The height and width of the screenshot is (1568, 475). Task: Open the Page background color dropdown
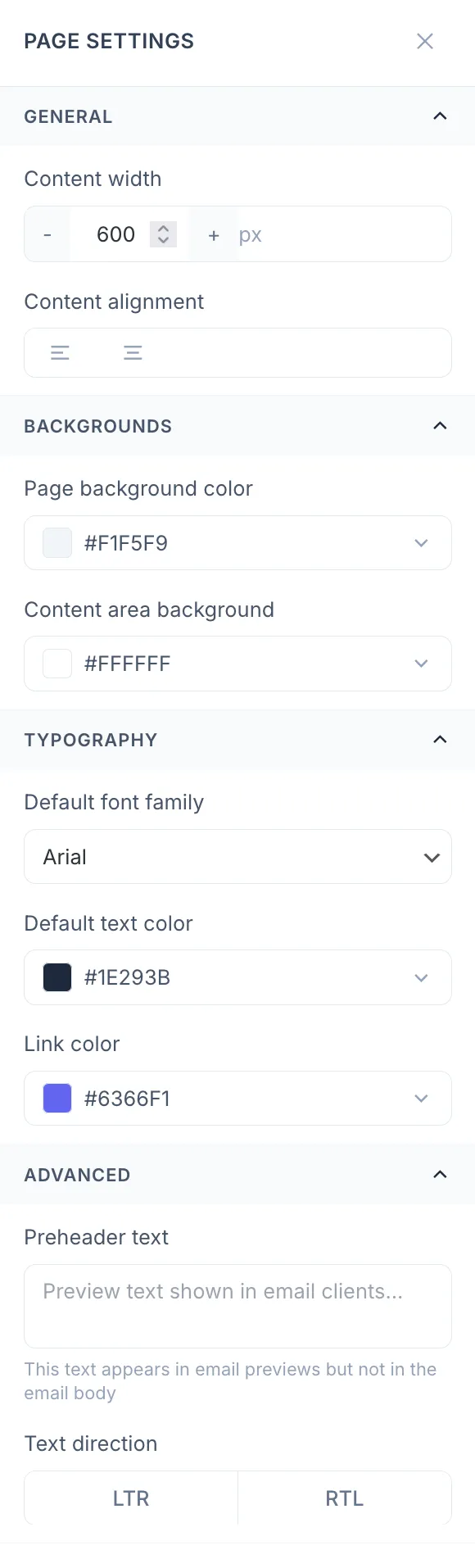[420, 542]
